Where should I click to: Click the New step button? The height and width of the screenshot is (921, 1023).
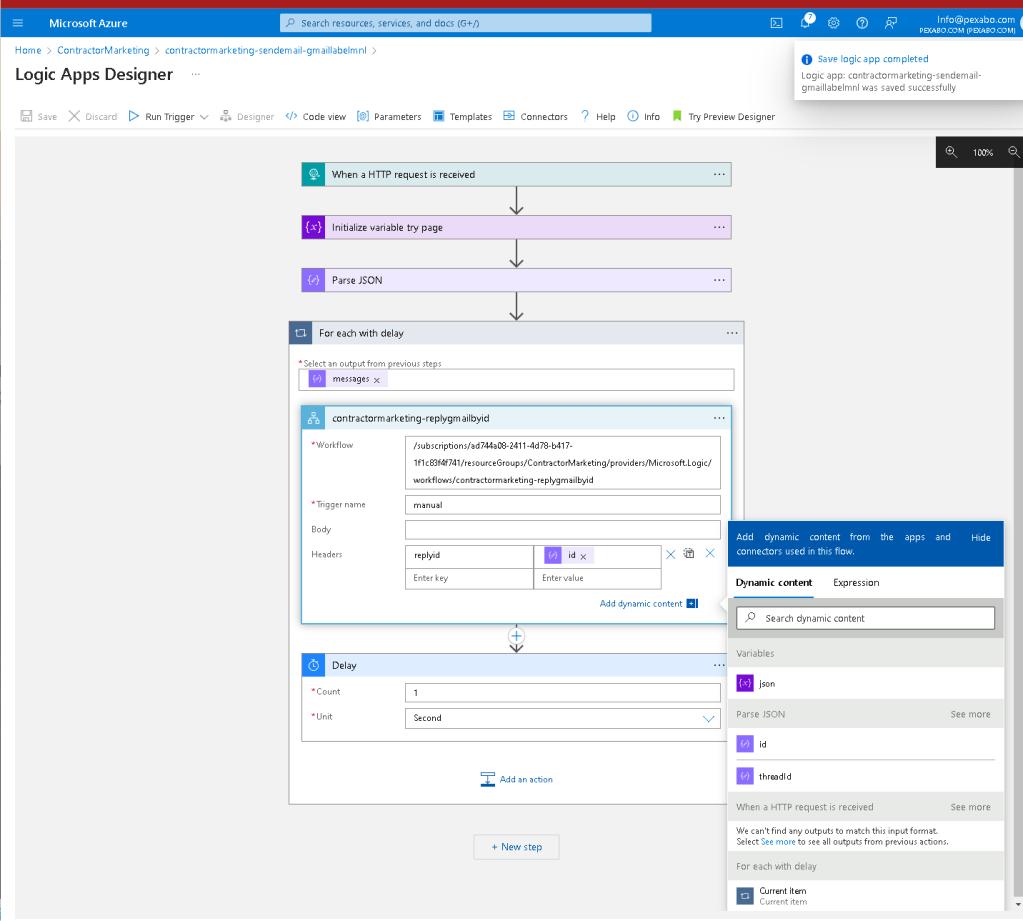516,847
